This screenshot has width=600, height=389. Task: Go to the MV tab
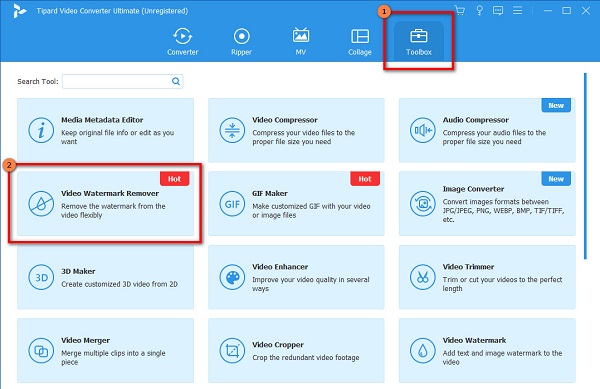pos(301,42)
